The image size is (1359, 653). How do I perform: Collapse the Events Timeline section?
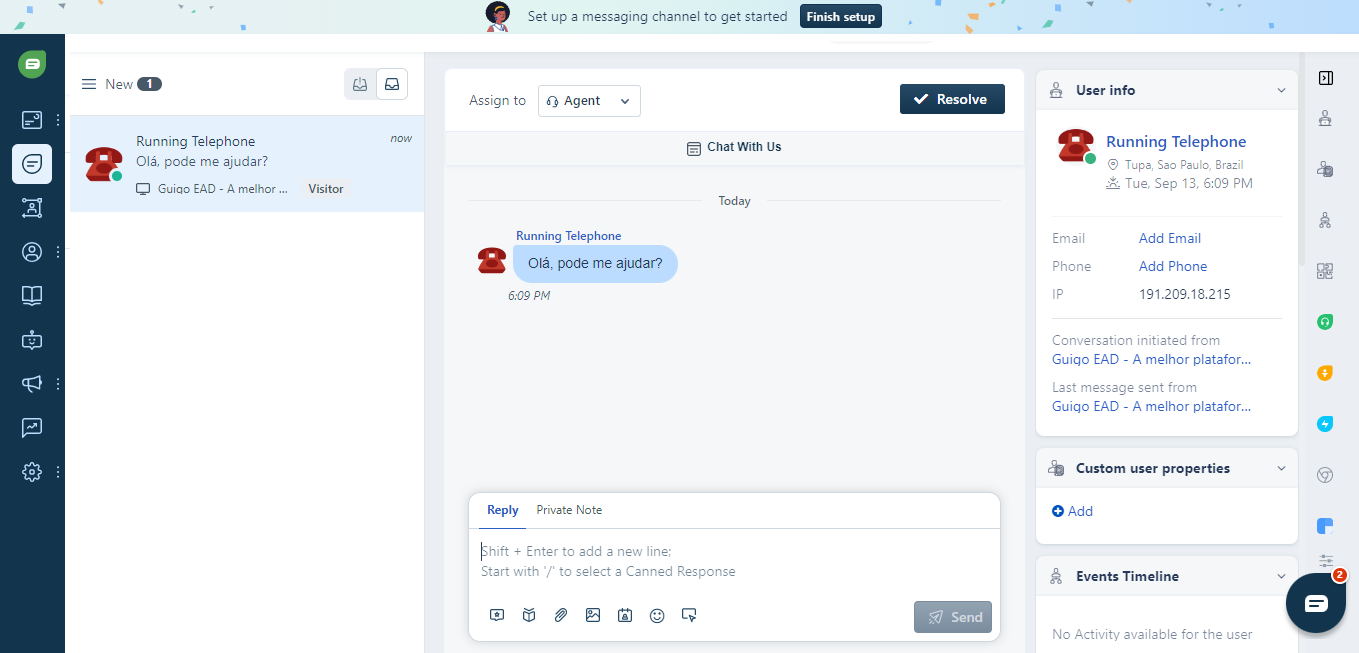tap(1281, 576)
